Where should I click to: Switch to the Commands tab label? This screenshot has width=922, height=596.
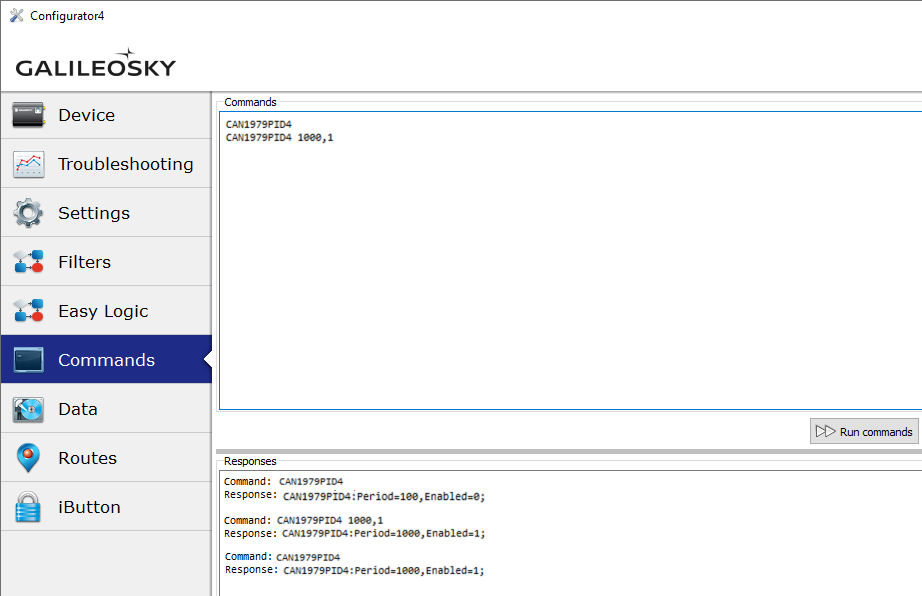click(106, 360)
